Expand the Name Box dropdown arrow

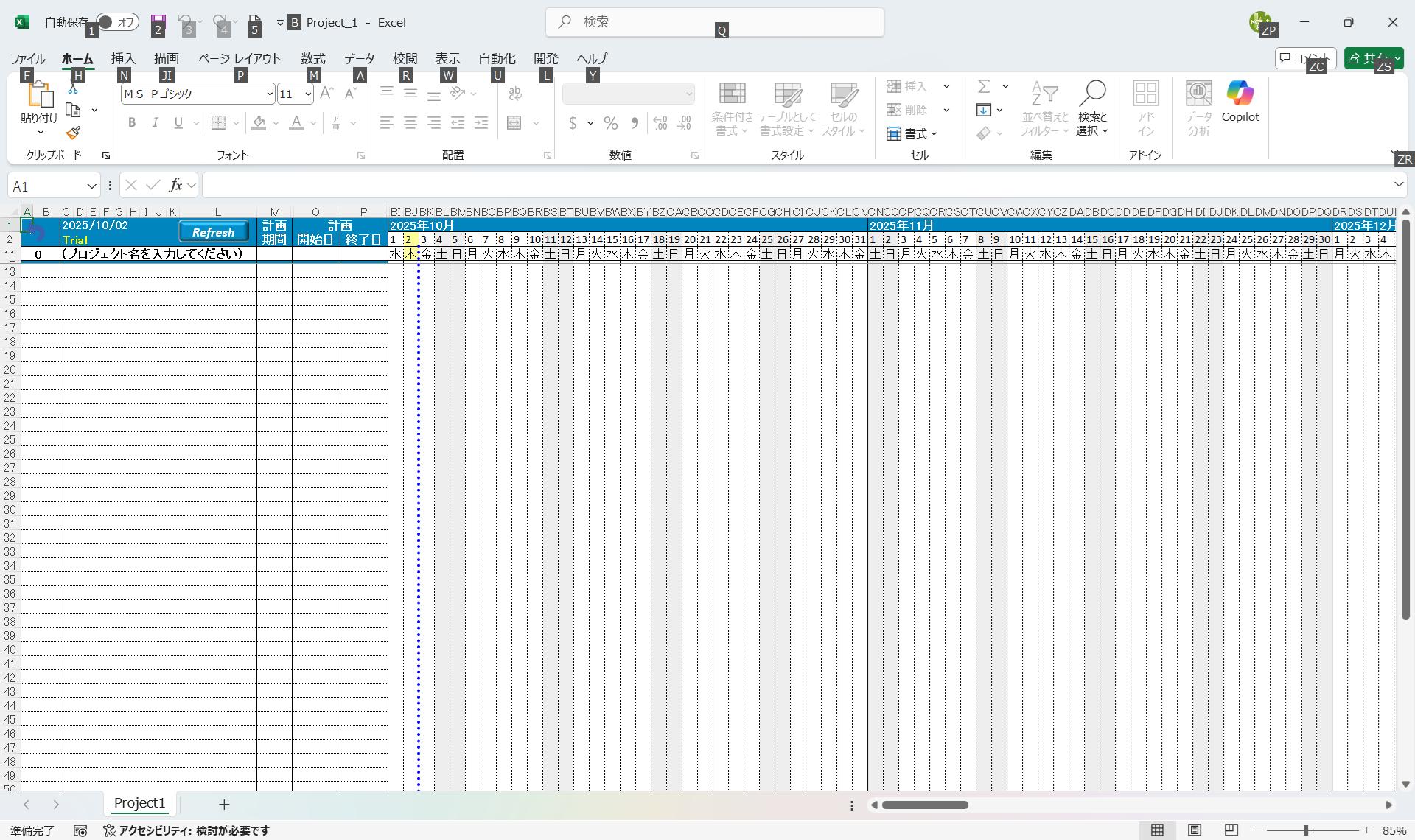pos(91,186)
